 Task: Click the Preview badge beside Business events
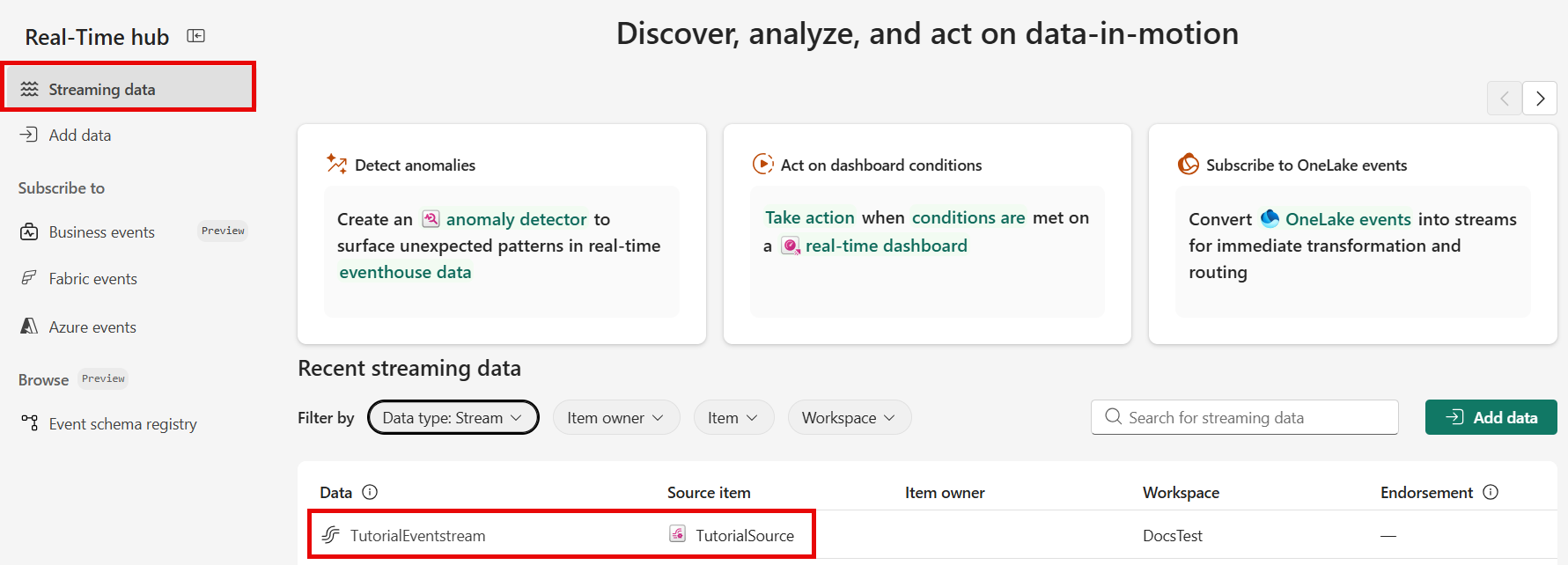click(x=223, y=231)
